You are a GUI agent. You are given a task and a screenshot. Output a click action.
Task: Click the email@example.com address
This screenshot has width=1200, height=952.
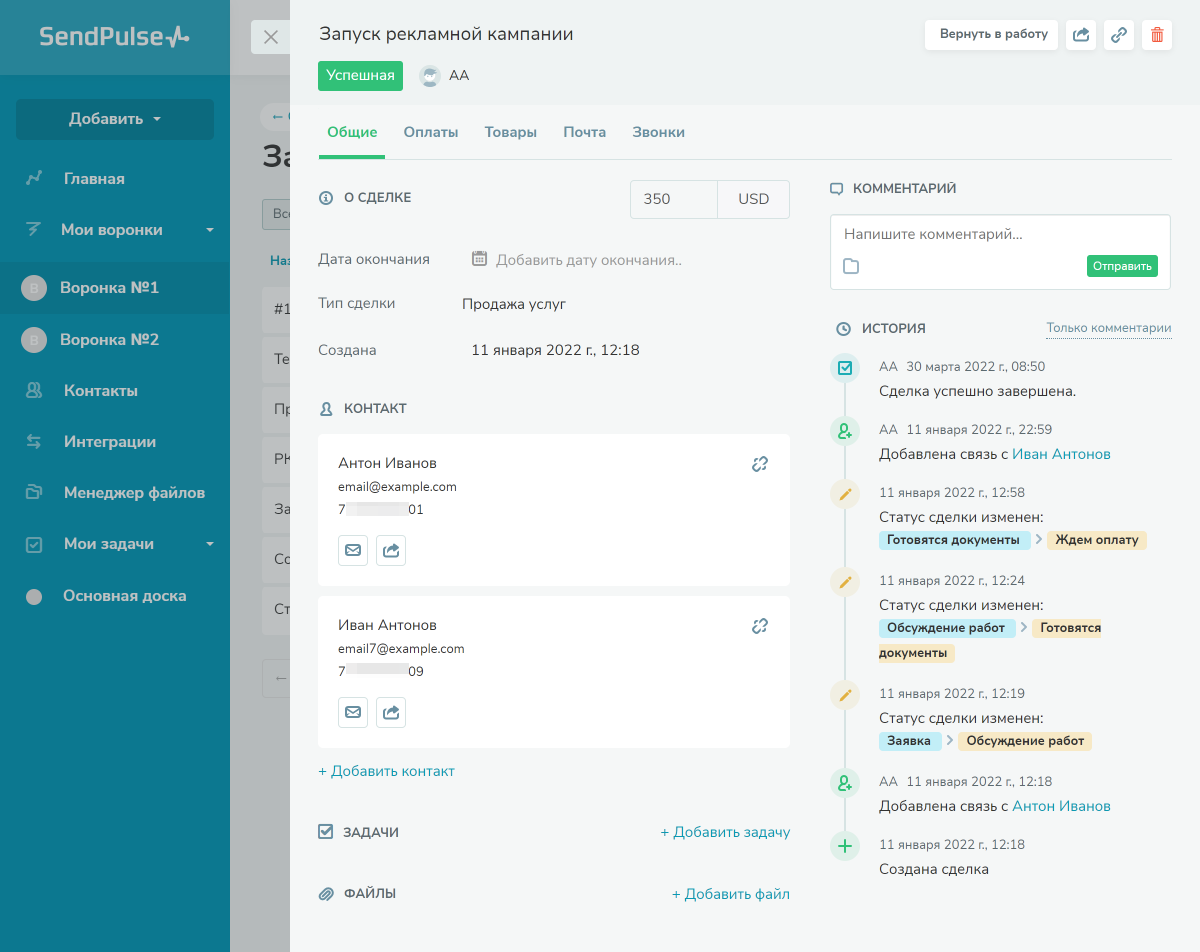click(397, 487)
